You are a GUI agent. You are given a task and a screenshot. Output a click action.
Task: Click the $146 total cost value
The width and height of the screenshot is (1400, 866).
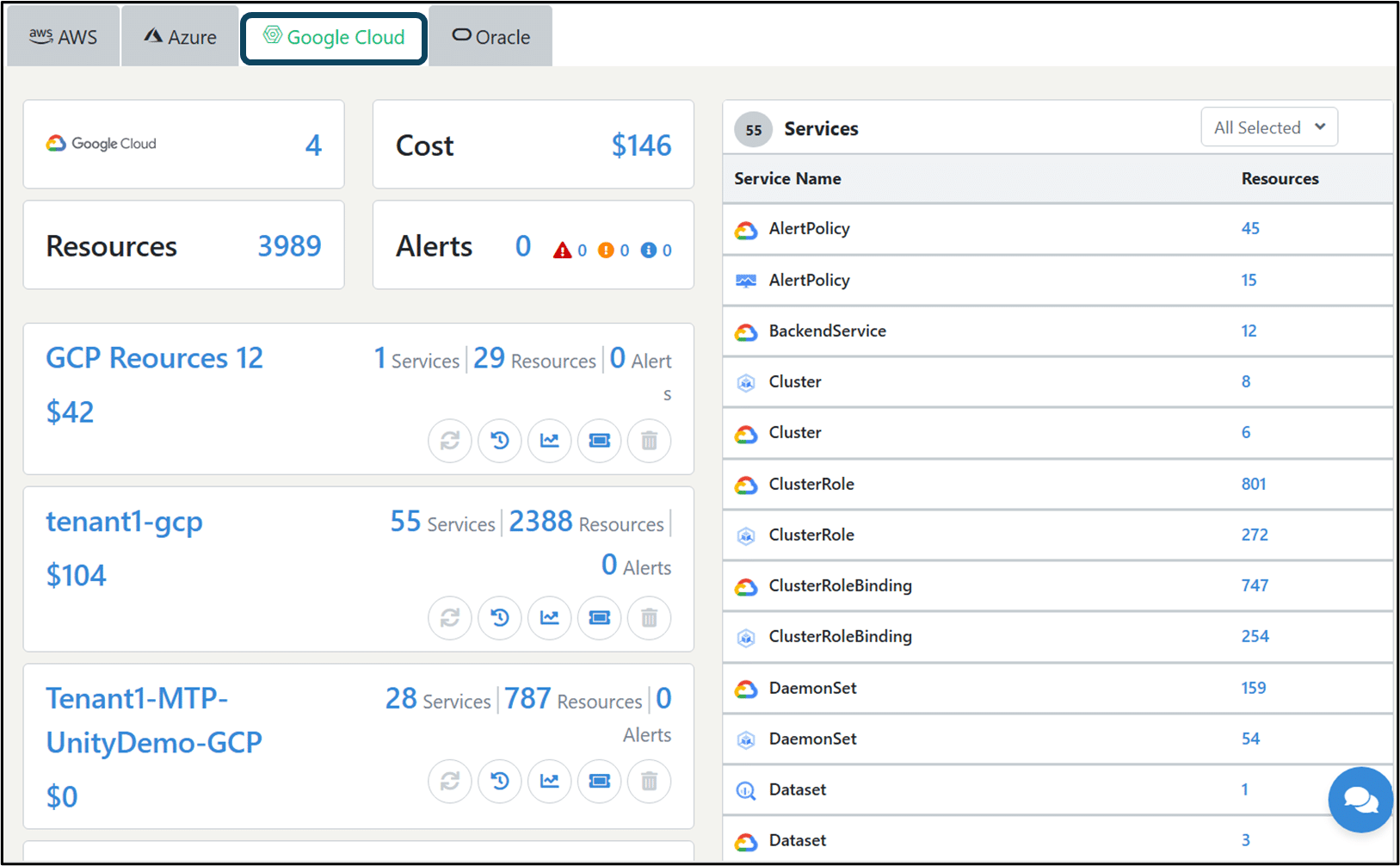click(x=641, y=145)
